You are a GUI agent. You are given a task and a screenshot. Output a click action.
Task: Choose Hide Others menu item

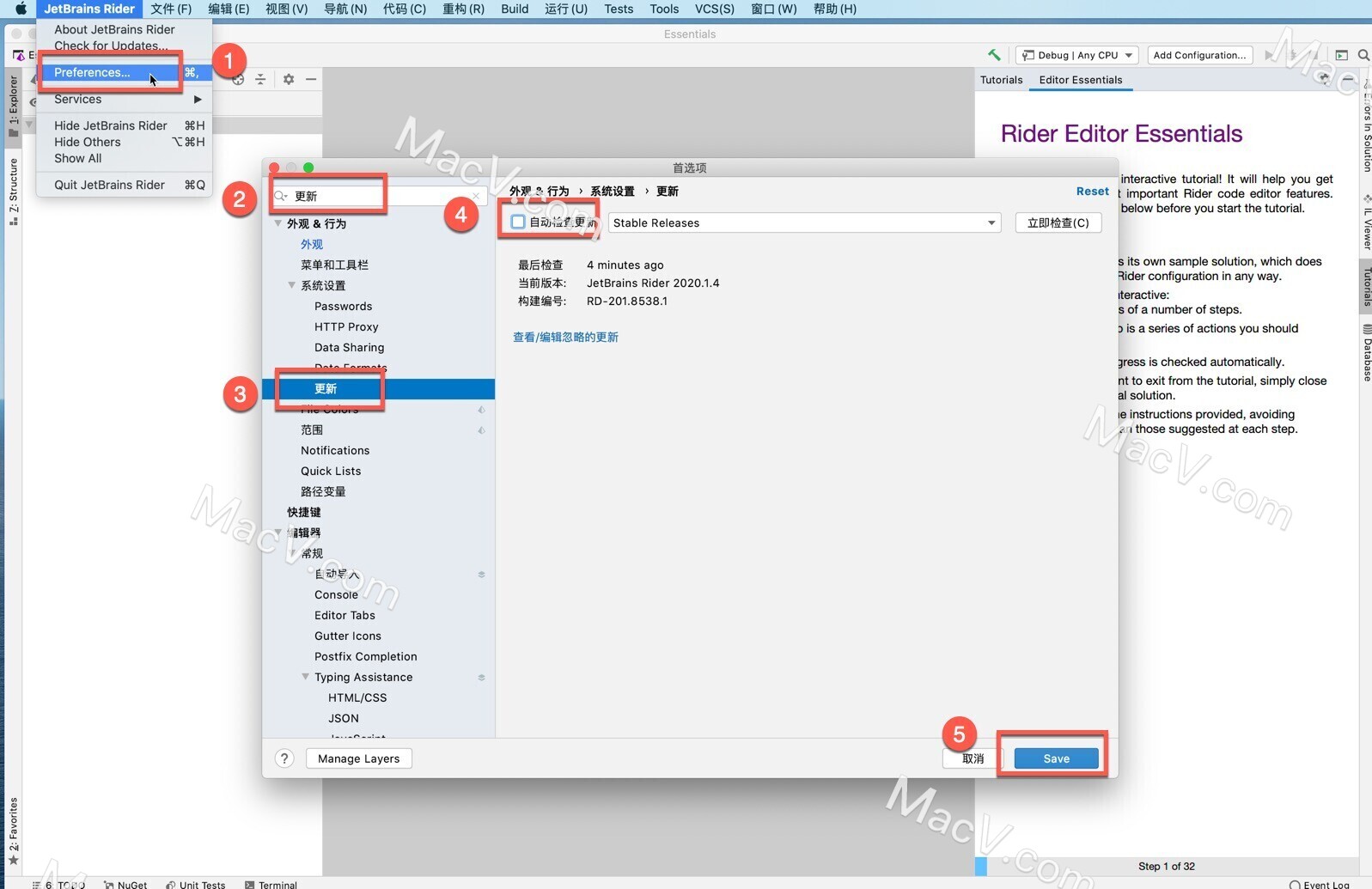(x=124, y=142)
